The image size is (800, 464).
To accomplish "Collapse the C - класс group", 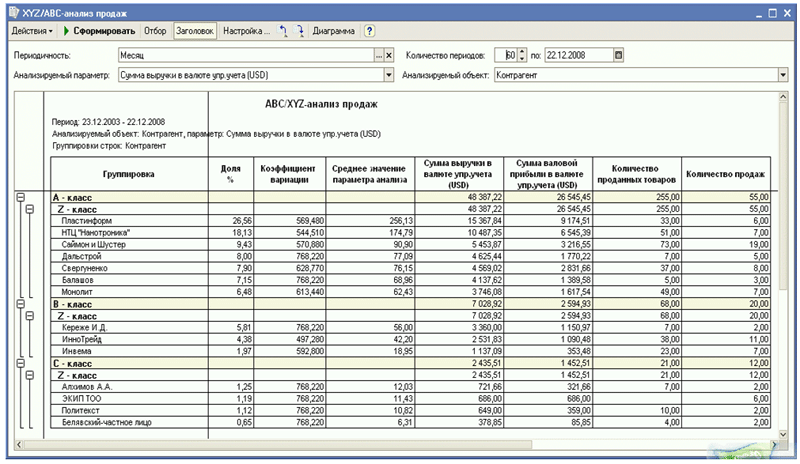I will coord(21,363).
